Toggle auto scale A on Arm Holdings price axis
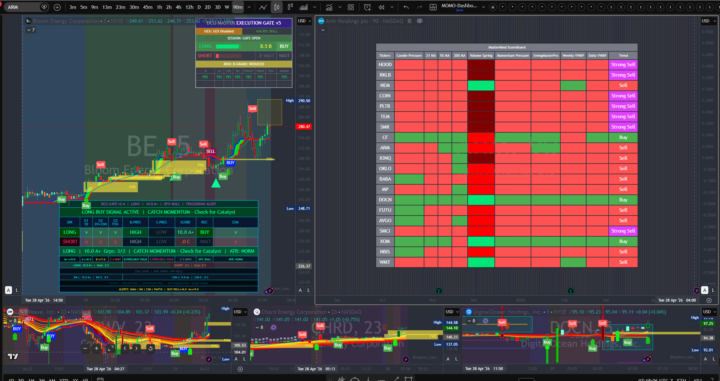720x381 pixels. (x=704, y=290)
